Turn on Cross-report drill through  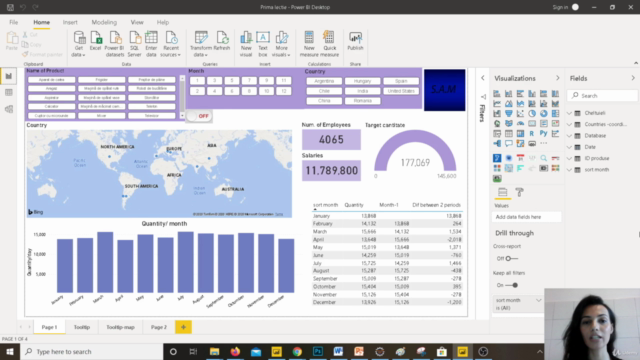click(511, 258)
